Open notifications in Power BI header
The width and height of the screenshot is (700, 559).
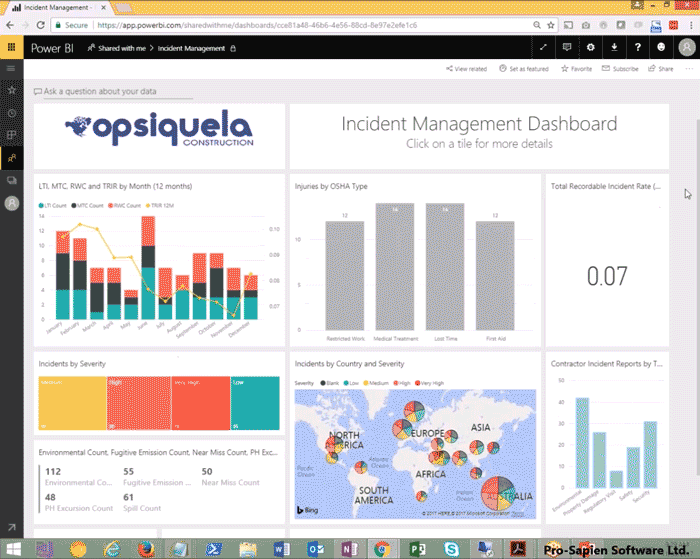[567, 47]
